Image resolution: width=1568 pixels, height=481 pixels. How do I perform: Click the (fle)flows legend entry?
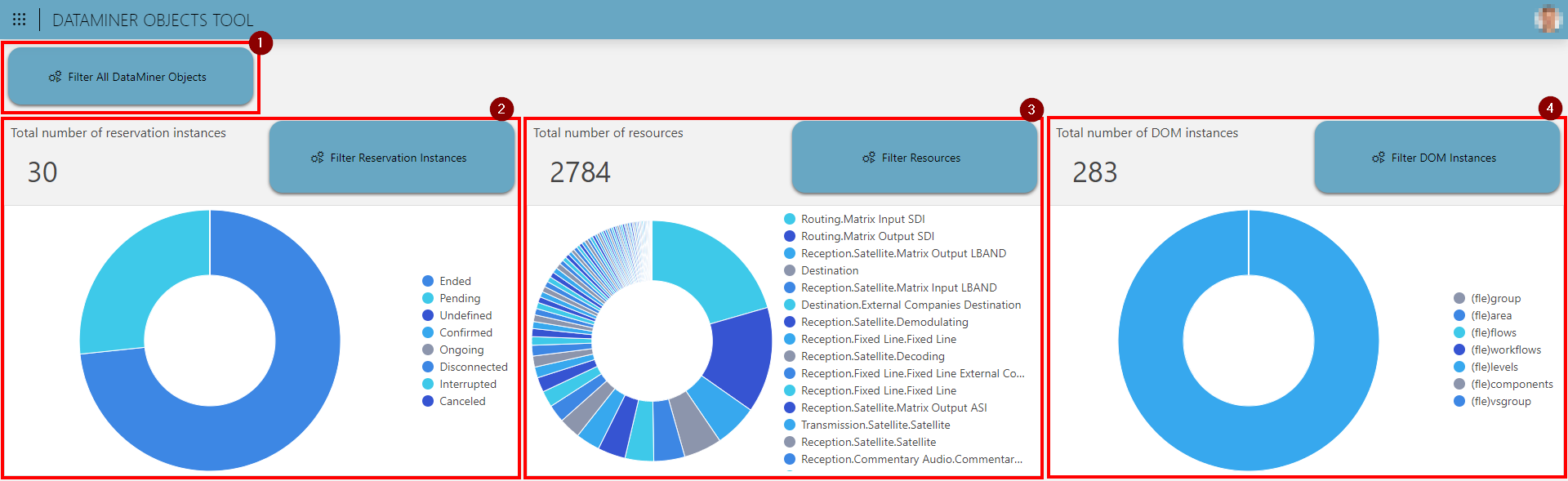[1486, 332]
